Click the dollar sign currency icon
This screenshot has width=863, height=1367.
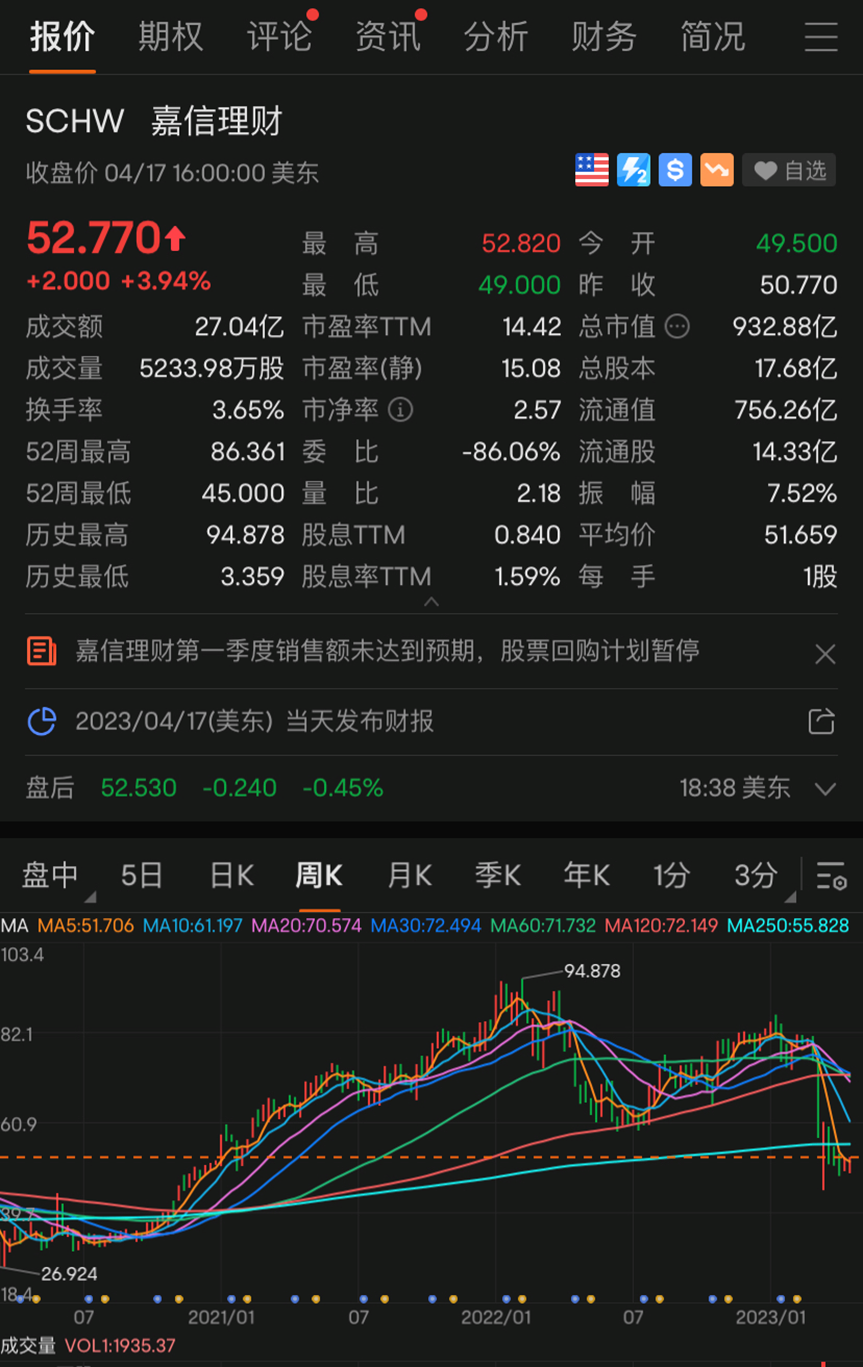pyautogui.click(x=675, y=169)
